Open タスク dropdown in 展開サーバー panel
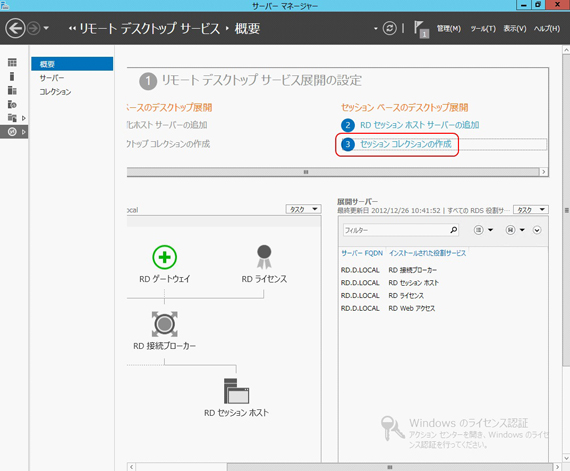The height and width of the screenshot is (471, 570). 531,210
